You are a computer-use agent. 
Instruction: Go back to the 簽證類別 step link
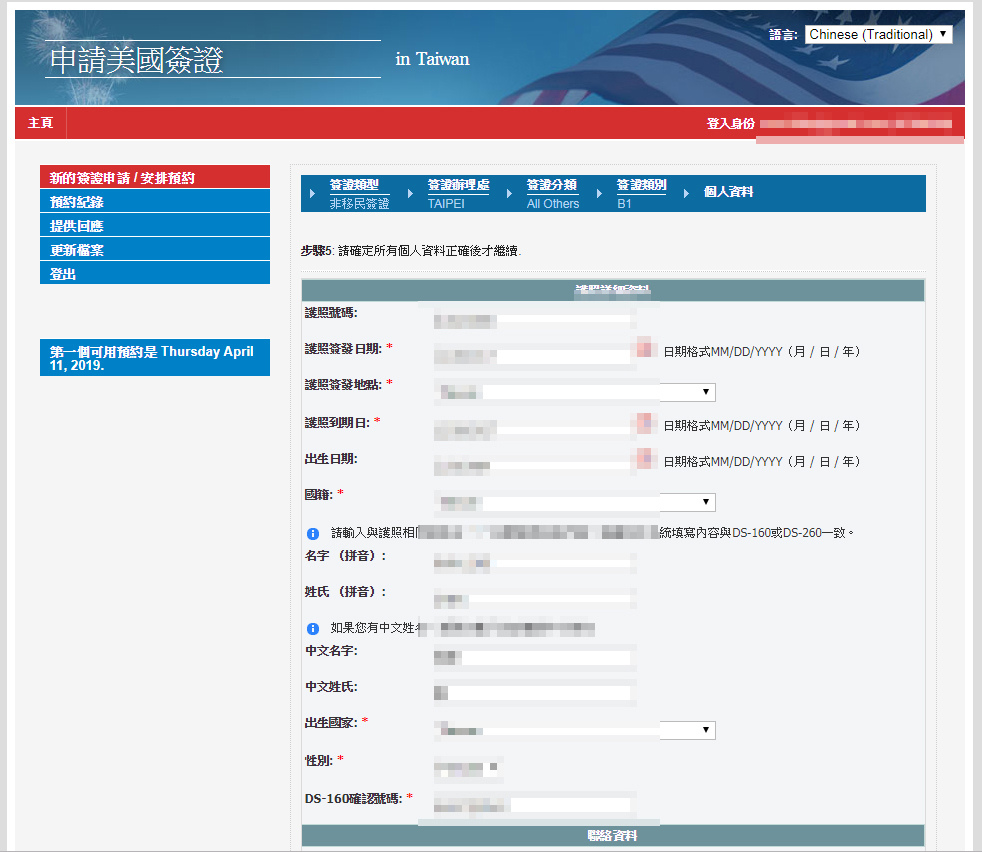641,185
